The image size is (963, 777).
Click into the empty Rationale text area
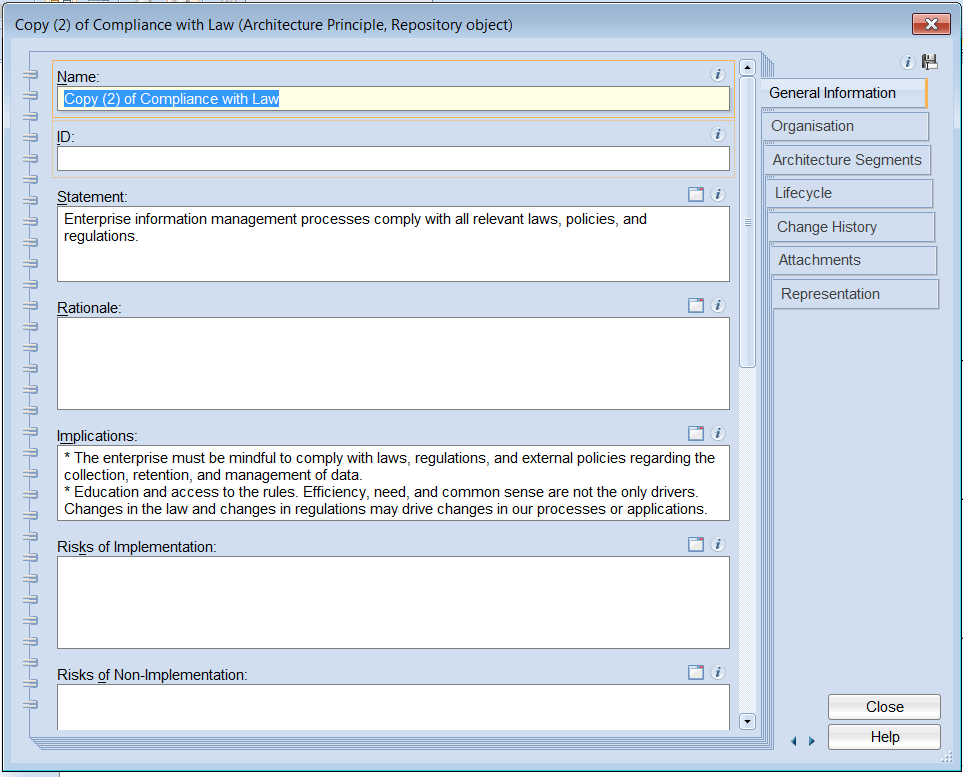tap(393, 364)
